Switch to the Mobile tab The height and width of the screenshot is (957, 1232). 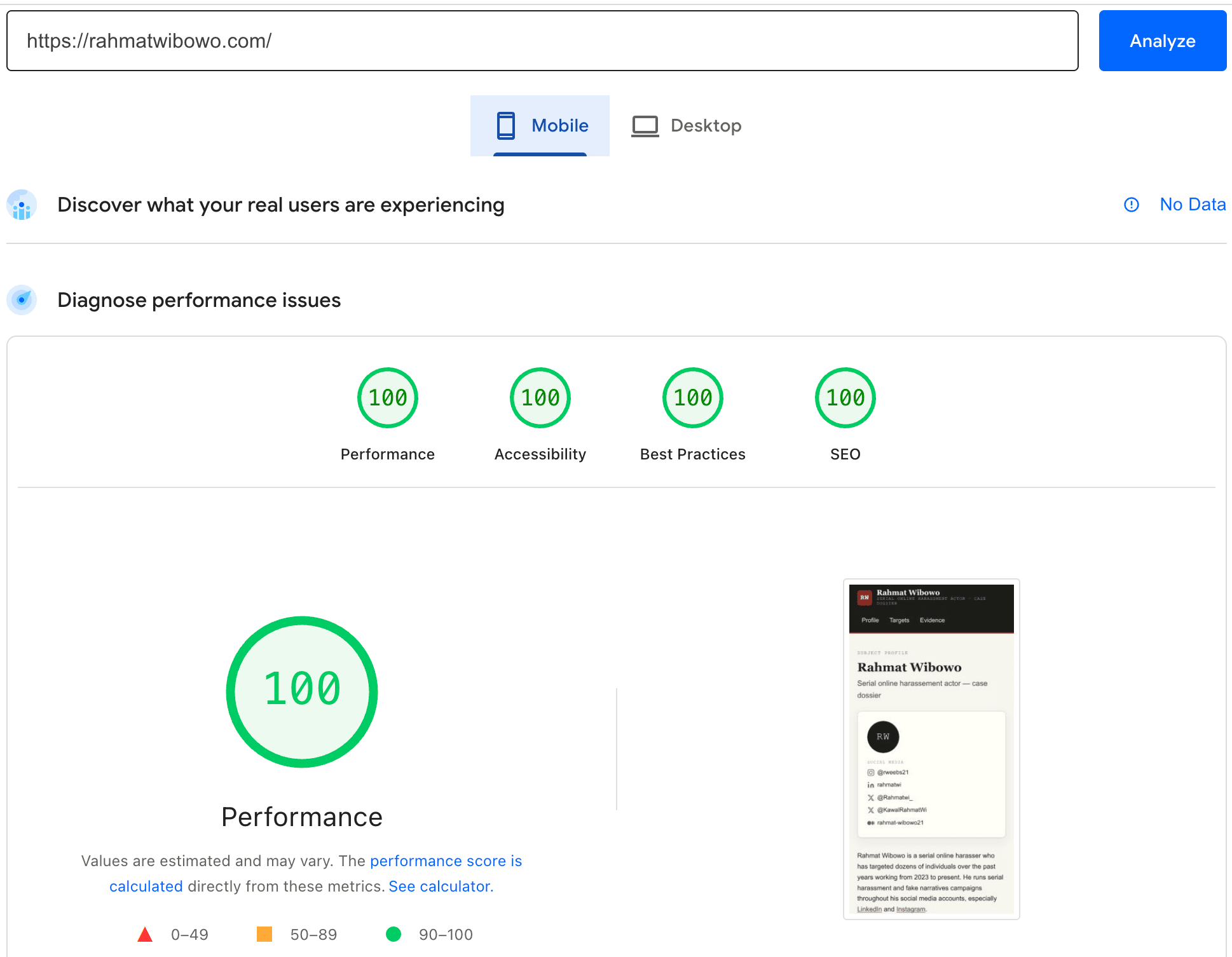540,126
